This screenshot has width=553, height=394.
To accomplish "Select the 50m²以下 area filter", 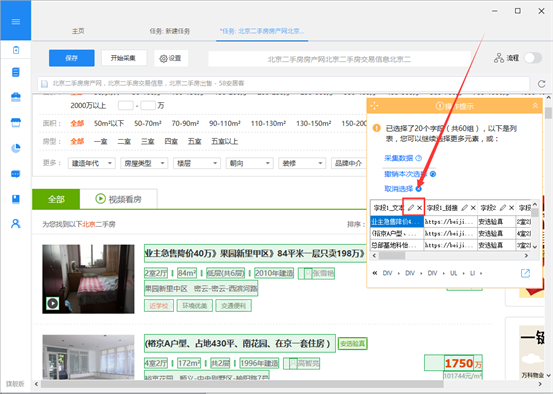I will 109,123.
